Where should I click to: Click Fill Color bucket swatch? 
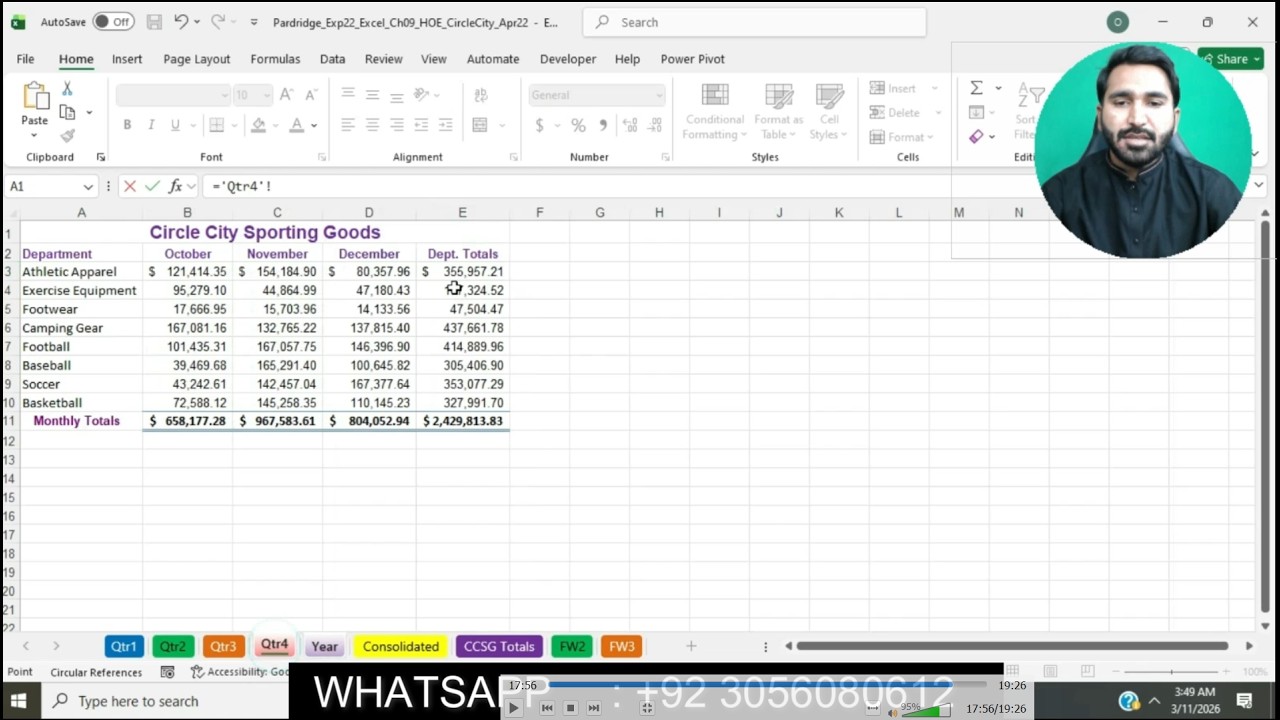pyautogui.click(x=258, y=125)
